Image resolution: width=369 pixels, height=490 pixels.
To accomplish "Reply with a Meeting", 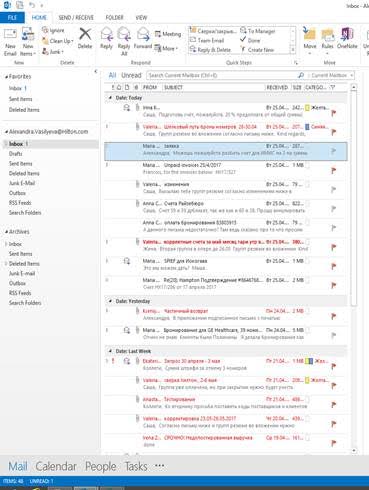I will [168, 34].
